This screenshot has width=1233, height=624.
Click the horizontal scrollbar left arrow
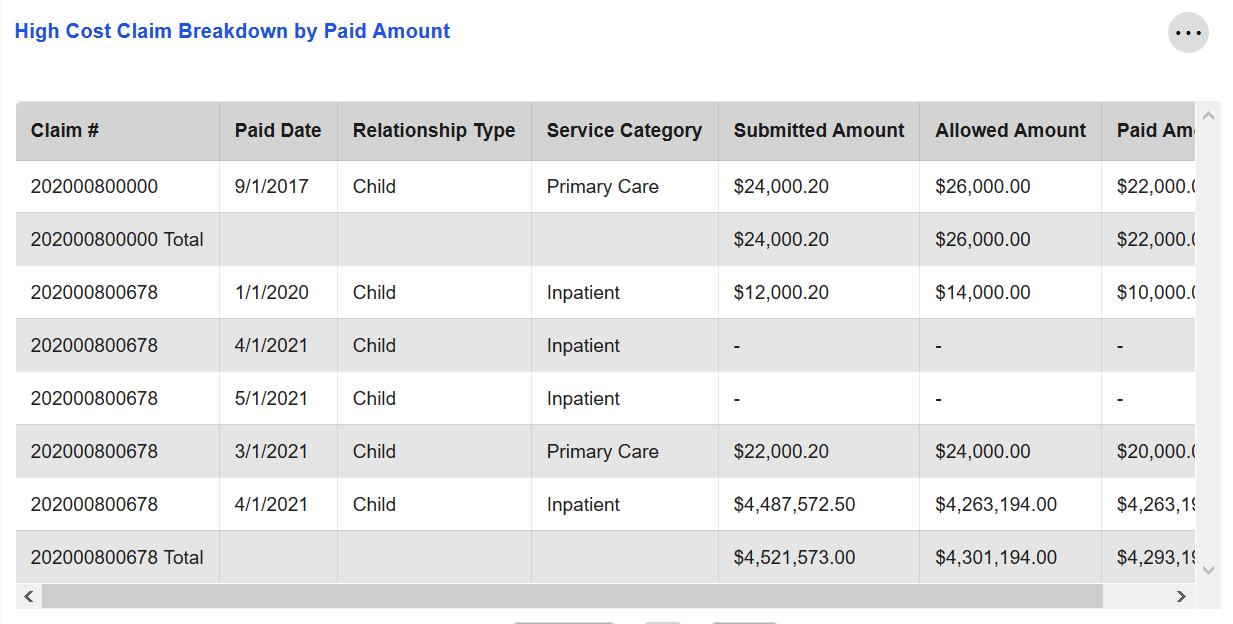point(29,596)
